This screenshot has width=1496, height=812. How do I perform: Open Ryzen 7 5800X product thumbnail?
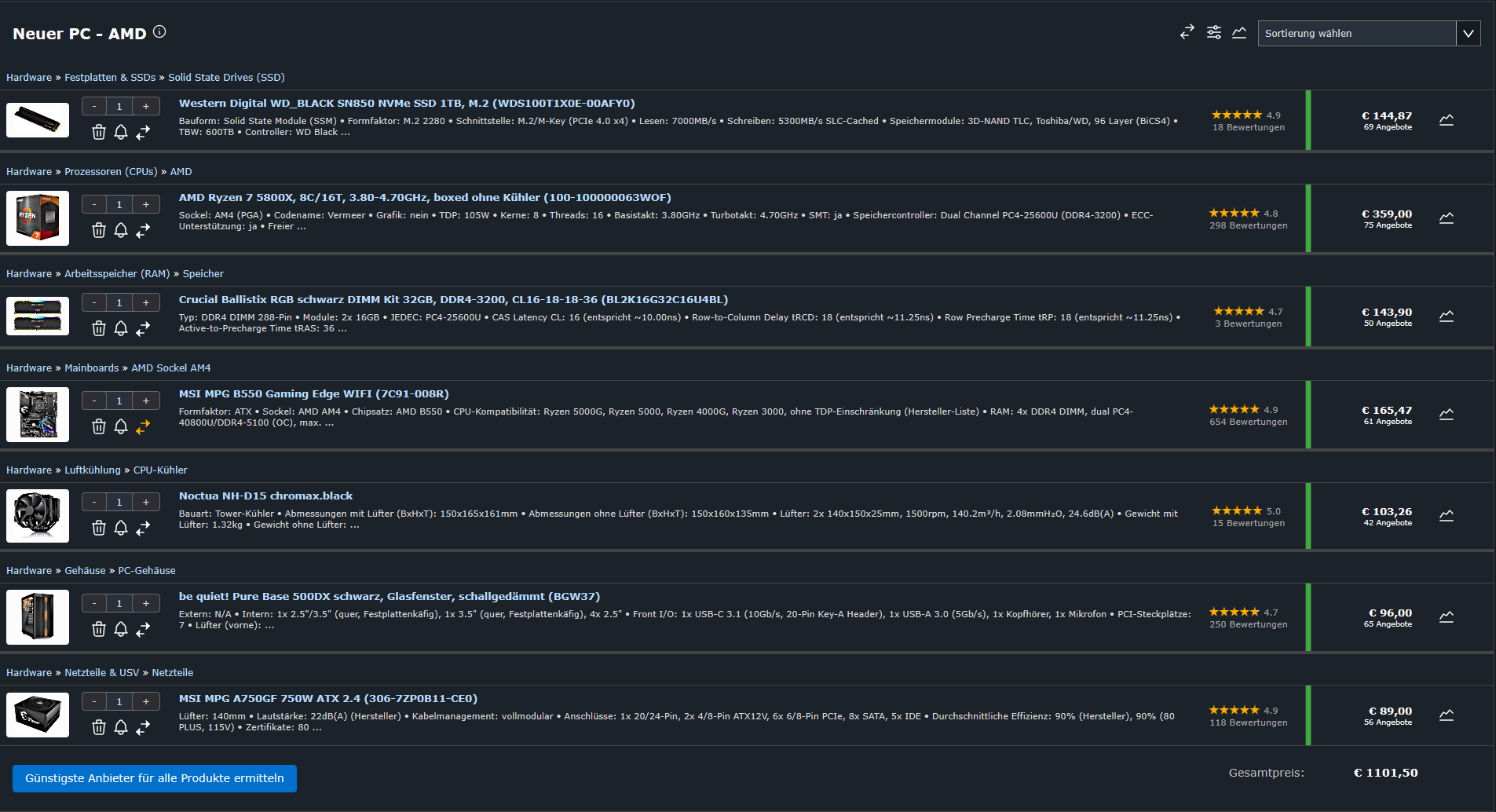click(x=38, y=218)
